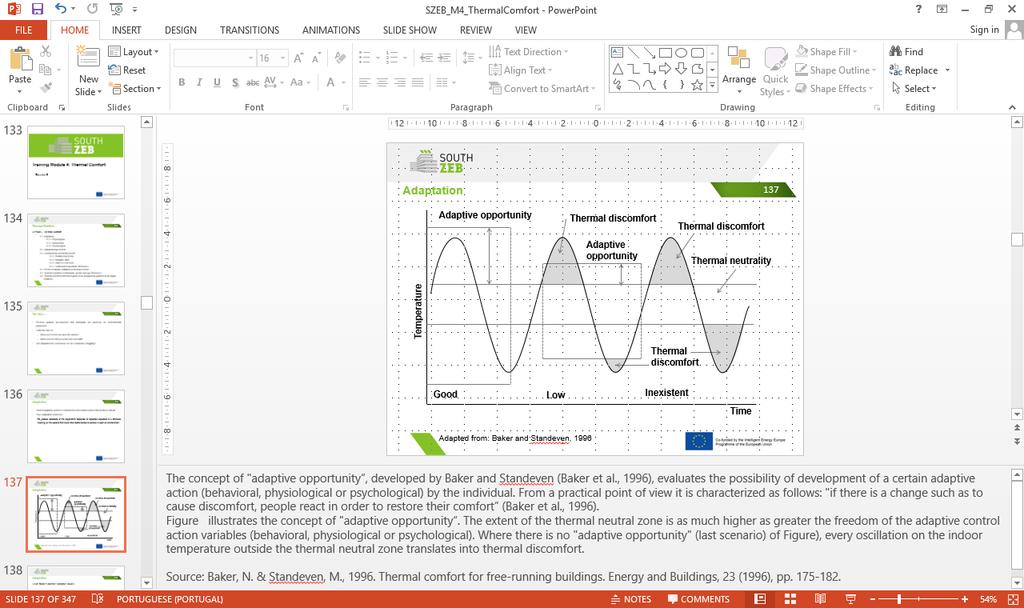Switch to Slide Sorter view in status bar
Viewport: 1024px width, 608px height.
point(790,599)
